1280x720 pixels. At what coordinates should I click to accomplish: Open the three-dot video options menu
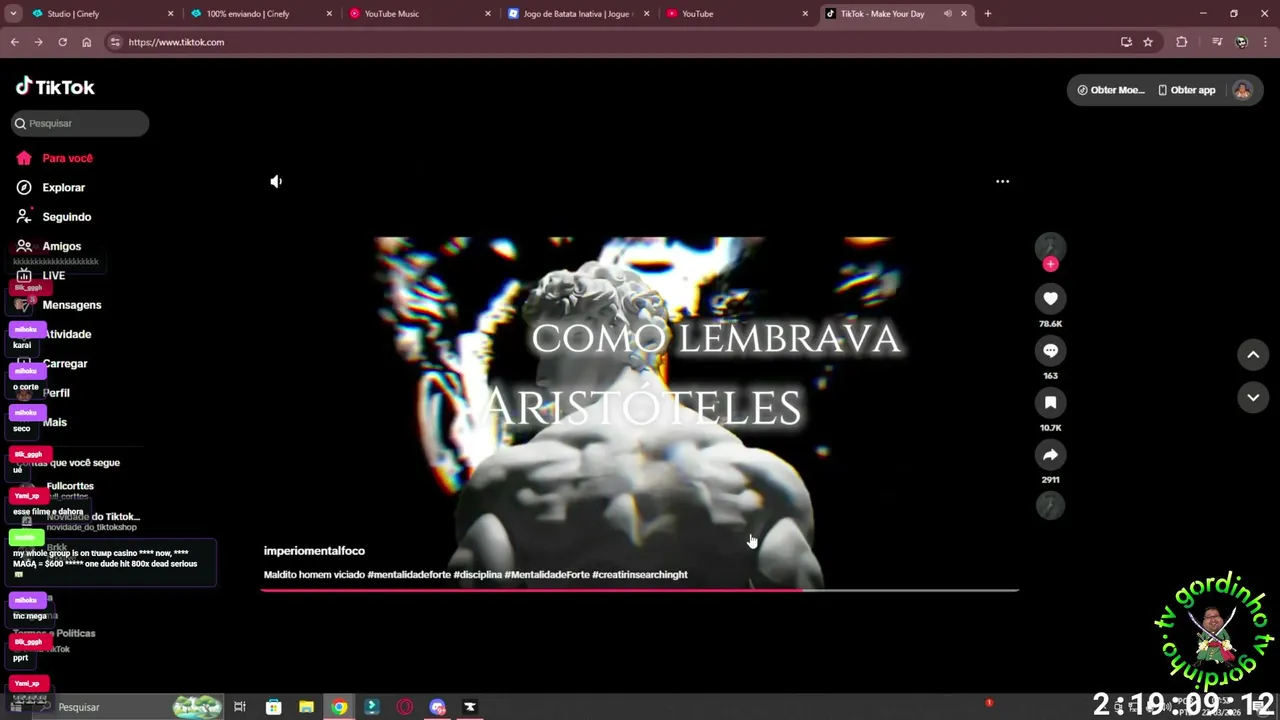click(x=1002, y=181)
